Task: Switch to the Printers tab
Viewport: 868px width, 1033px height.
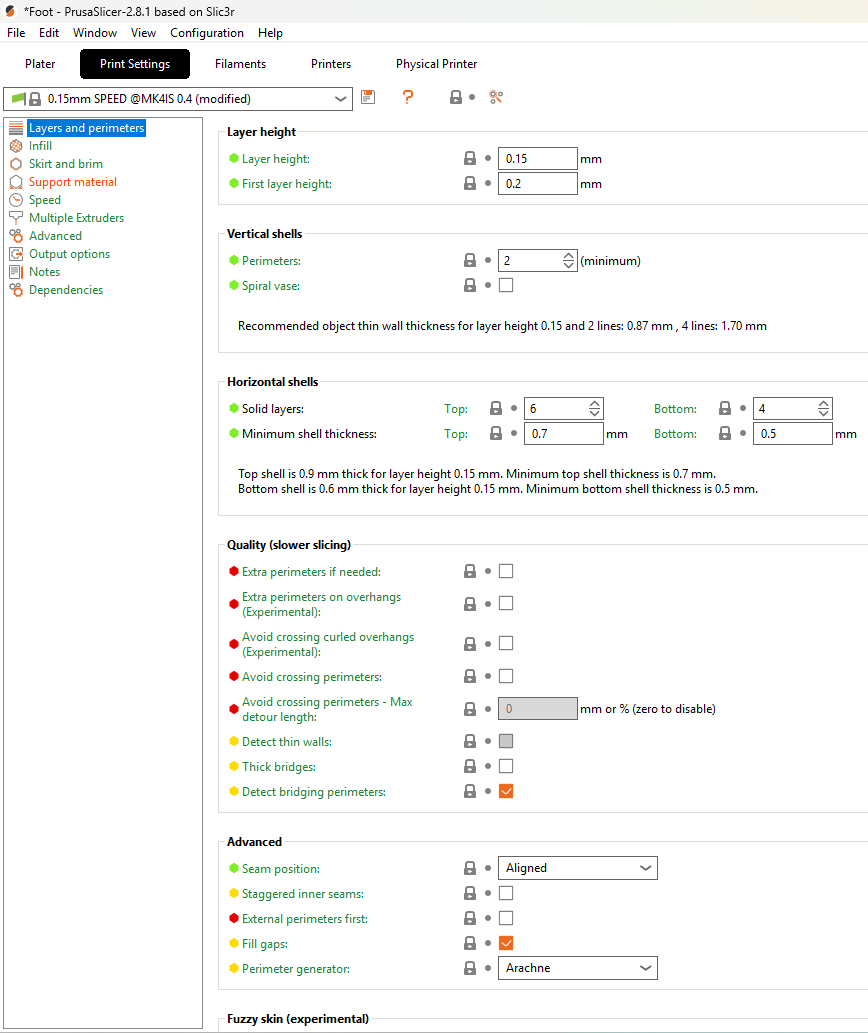Action: (x=331, y=64)
